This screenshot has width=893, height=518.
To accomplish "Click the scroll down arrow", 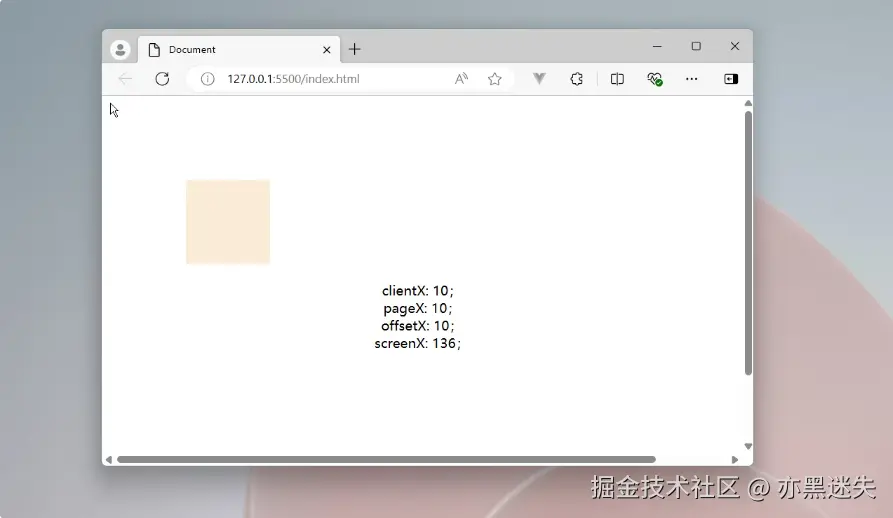I will pyautogui.click(x=748, y=446).
